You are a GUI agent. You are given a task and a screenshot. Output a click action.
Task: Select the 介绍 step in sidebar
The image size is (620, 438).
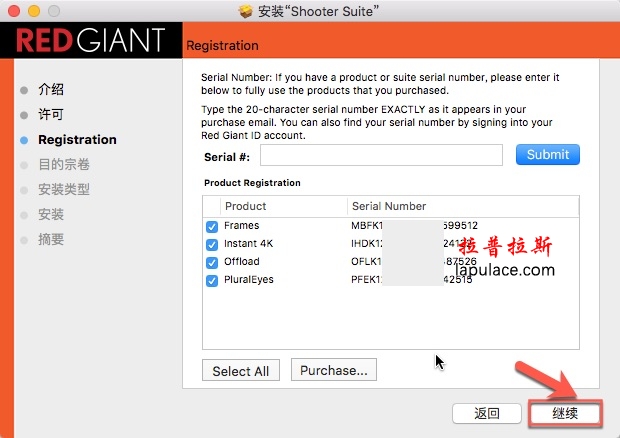[x=51, y=89]
